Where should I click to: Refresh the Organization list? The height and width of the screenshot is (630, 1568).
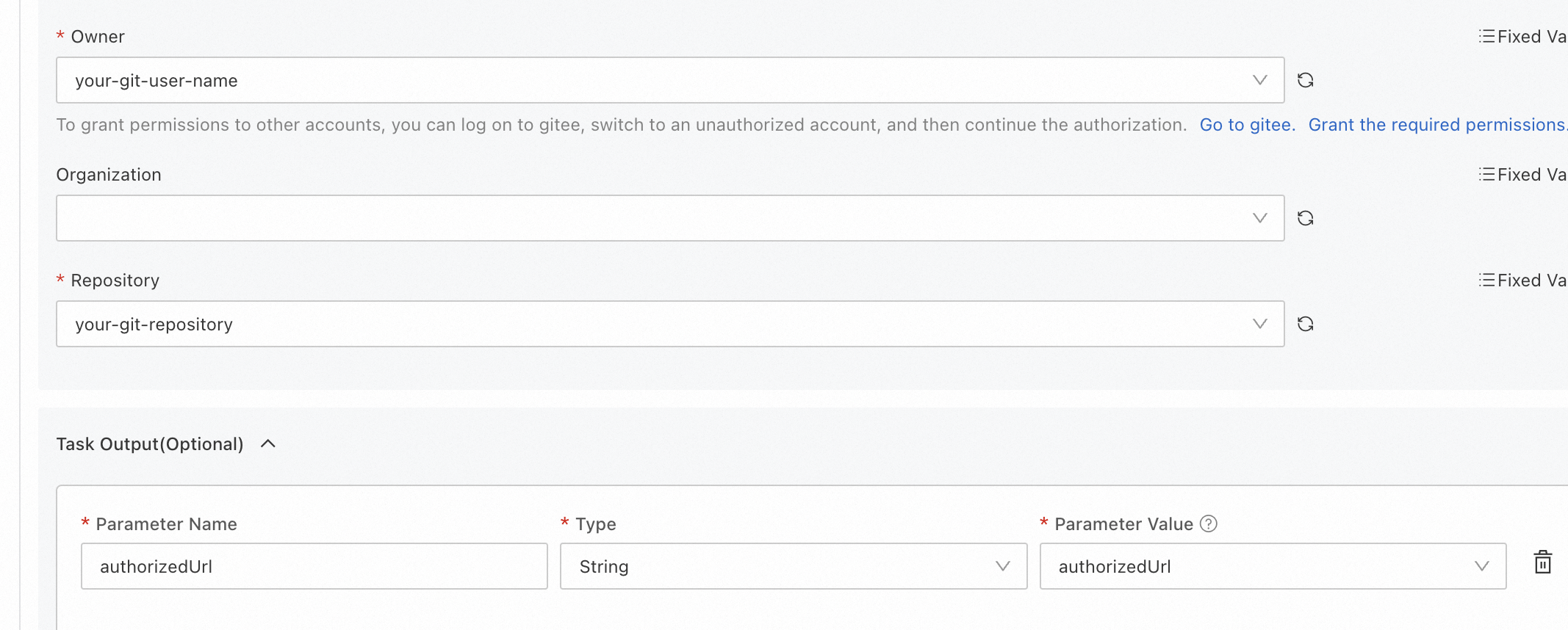pos(1305,218)
